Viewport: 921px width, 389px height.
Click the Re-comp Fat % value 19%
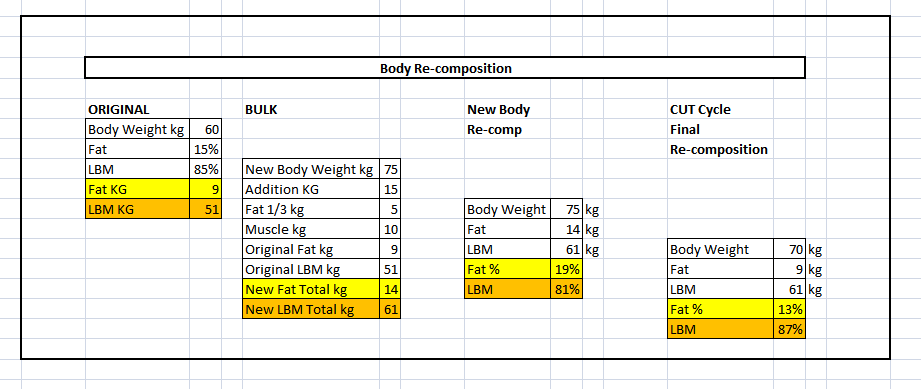(567, 269)
